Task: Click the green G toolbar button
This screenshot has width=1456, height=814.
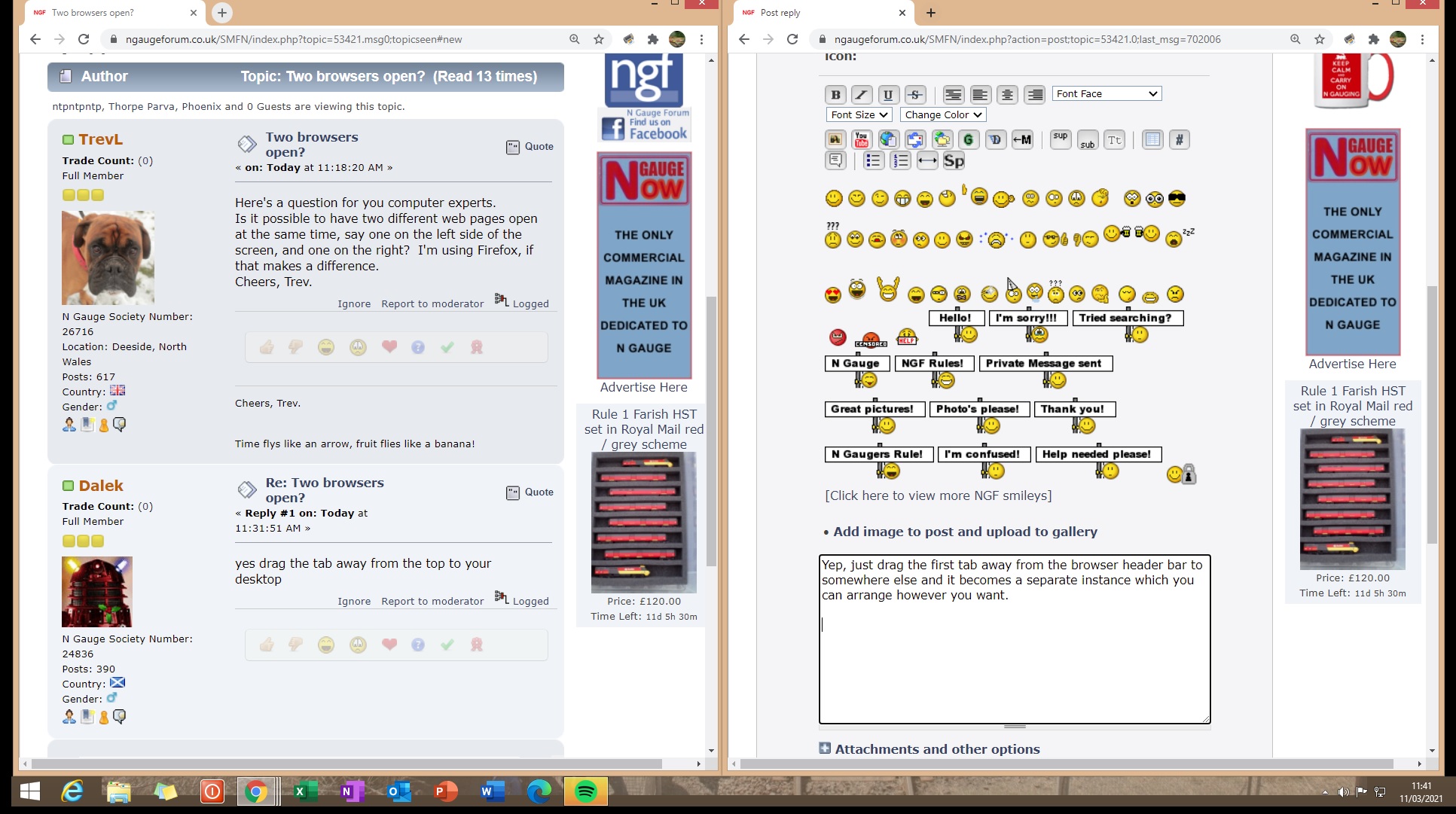Action: pos(969,139)
